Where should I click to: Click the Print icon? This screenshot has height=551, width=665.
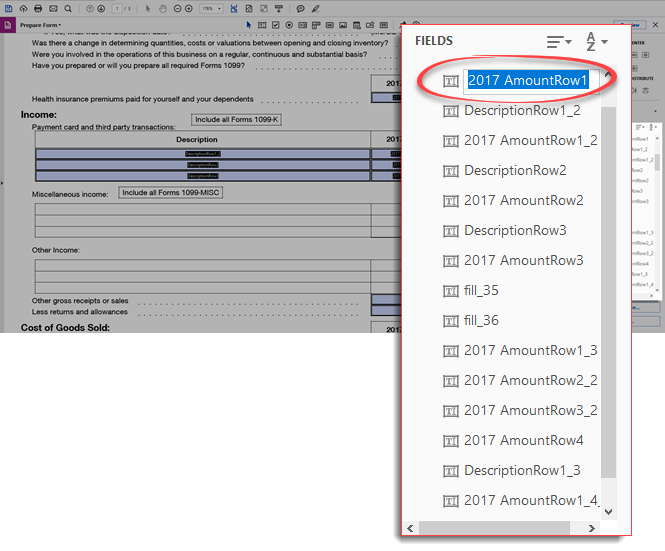[x=38, y=8]
